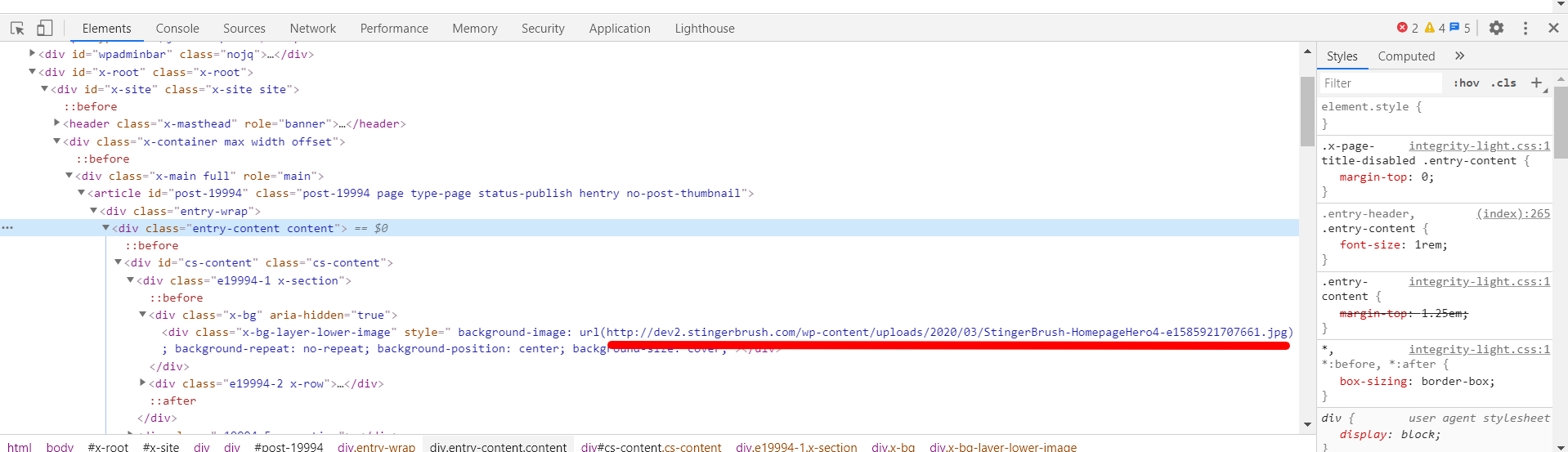Open the Lighthouse tab
Viewport: 1568px width, 452px height.
tap(705, 28)
